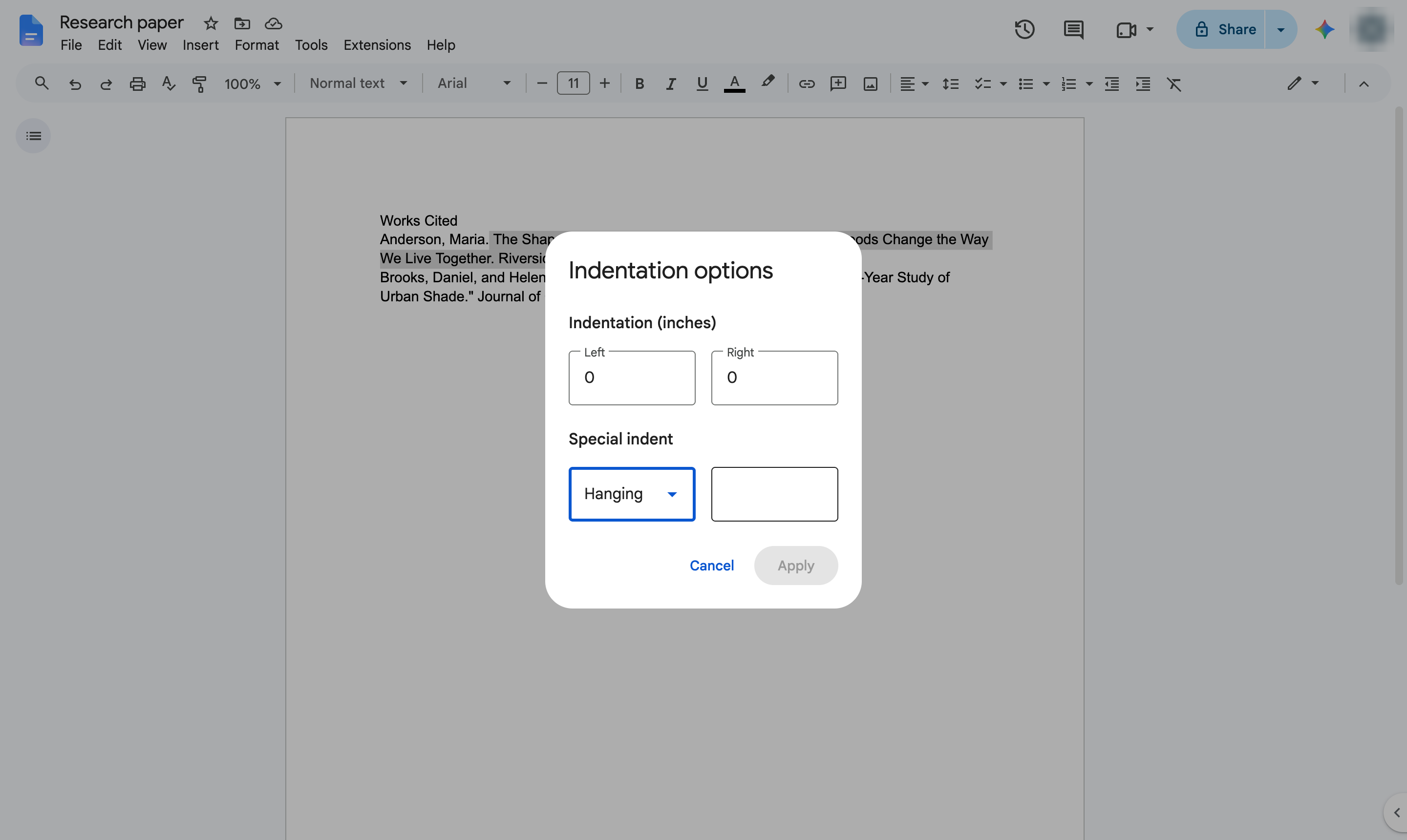Clear formatting from toolbar

(1174, 84)
